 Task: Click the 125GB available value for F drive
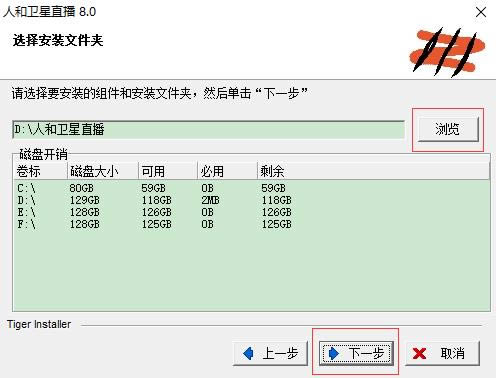click(x=156, y=224)
